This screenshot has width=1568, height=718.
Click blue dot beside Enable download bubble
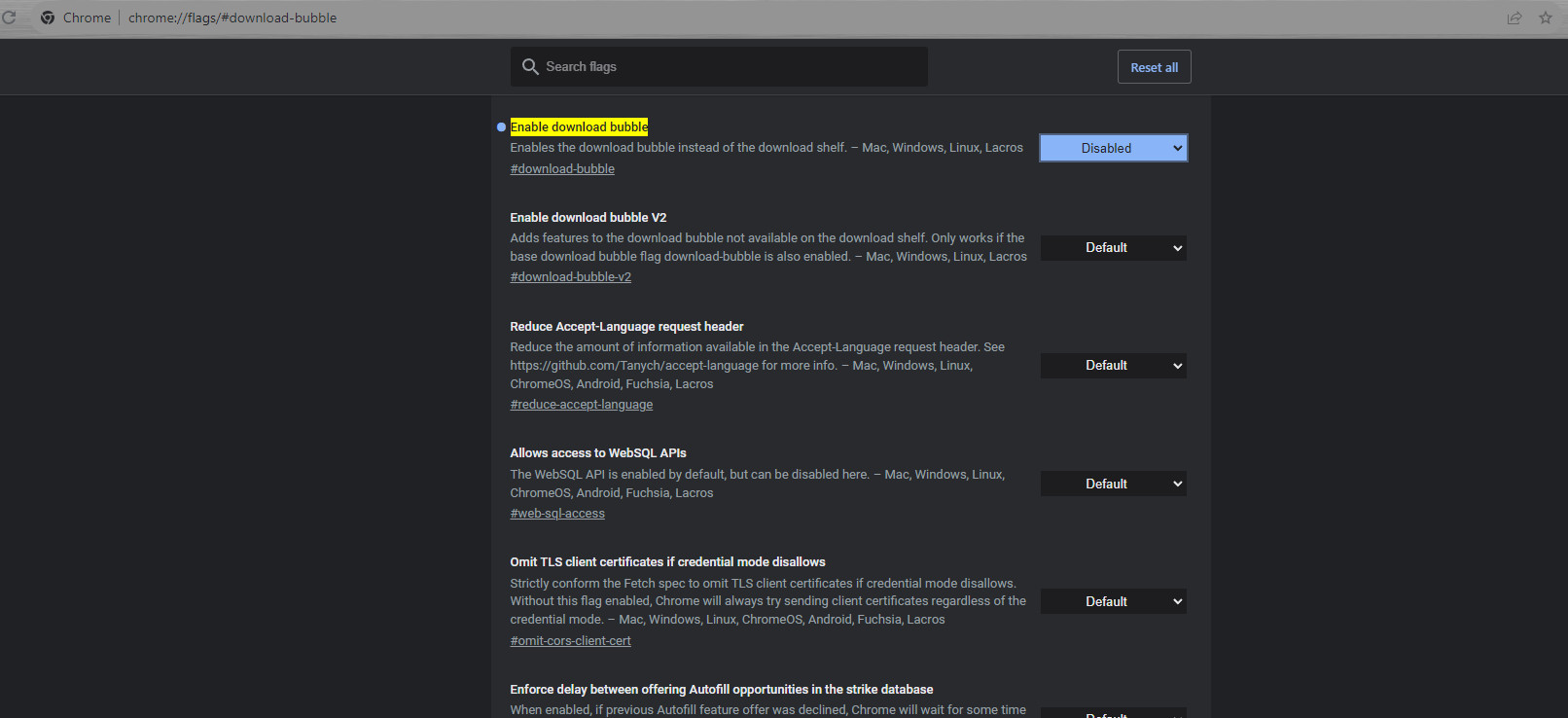[501, 127]
